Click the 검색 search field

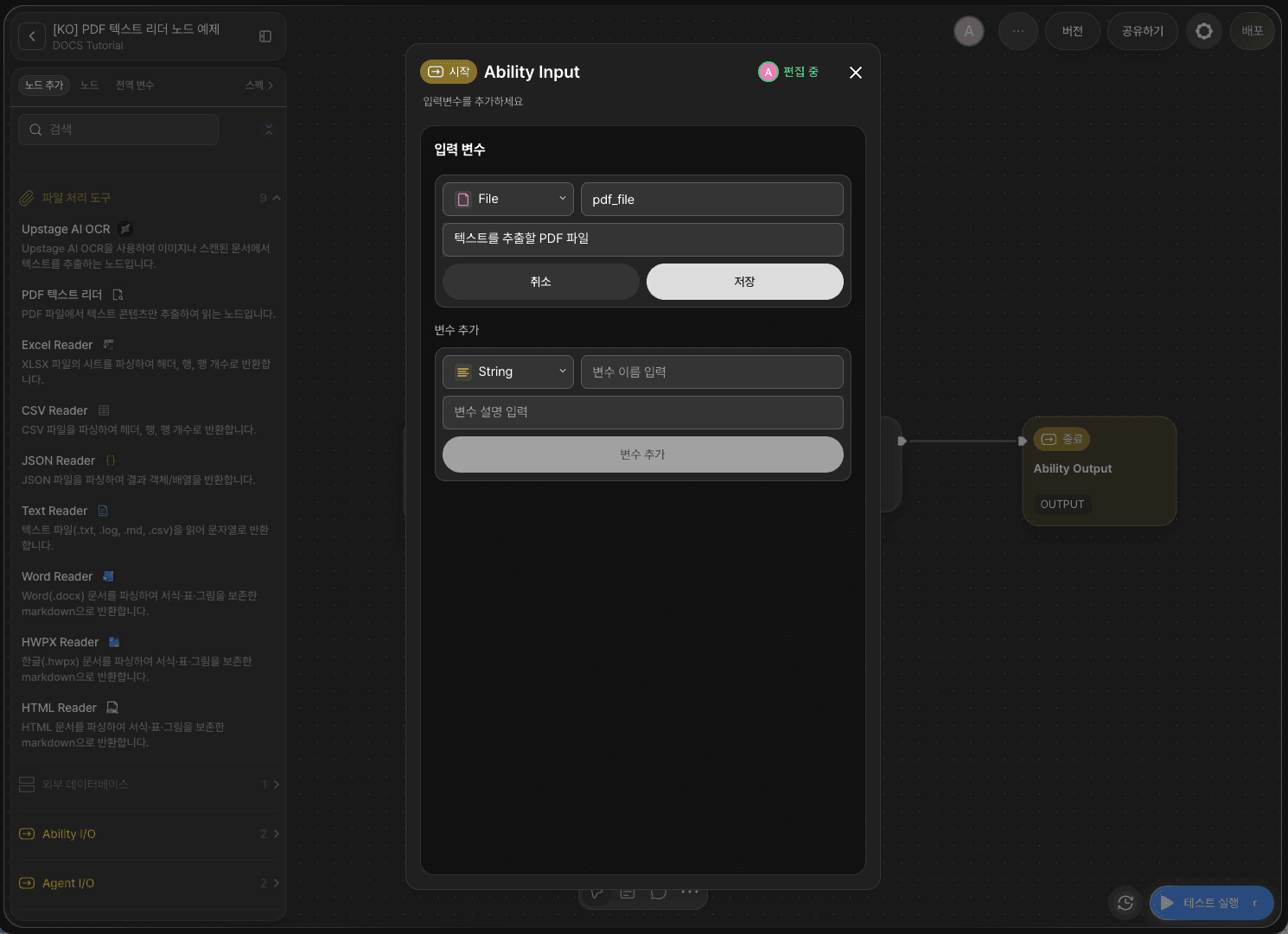pos(118,130)
